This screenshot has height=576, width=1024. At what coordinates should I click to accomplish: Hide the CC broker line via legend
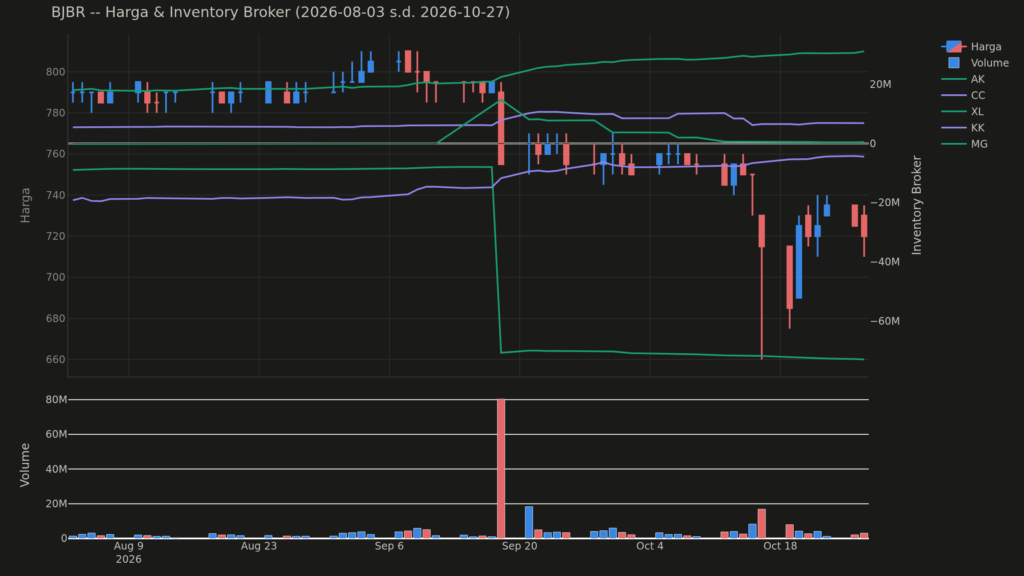coord(963,95)
